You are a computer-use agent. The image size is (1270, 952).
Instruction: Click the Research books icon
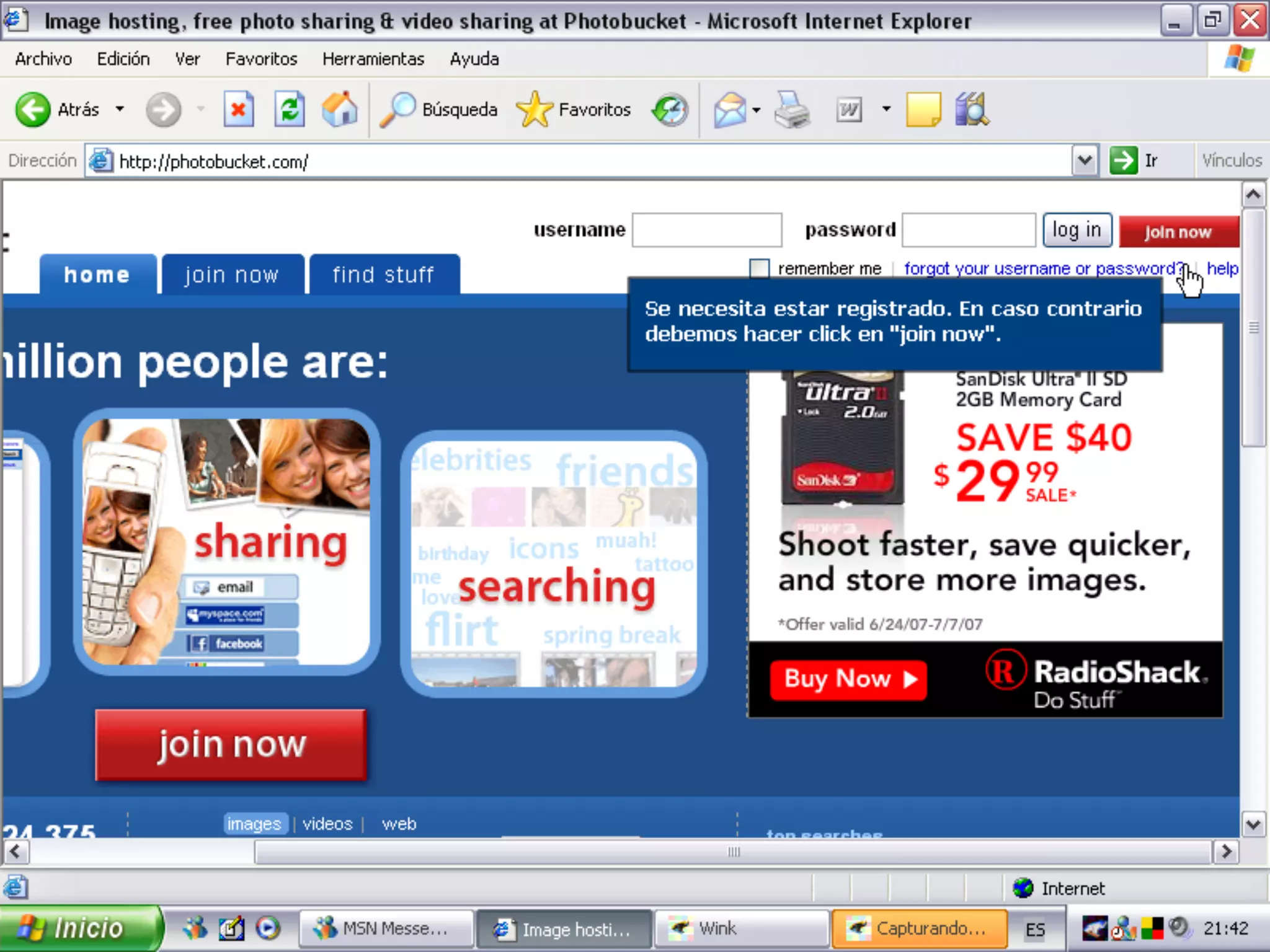point(971,110)
